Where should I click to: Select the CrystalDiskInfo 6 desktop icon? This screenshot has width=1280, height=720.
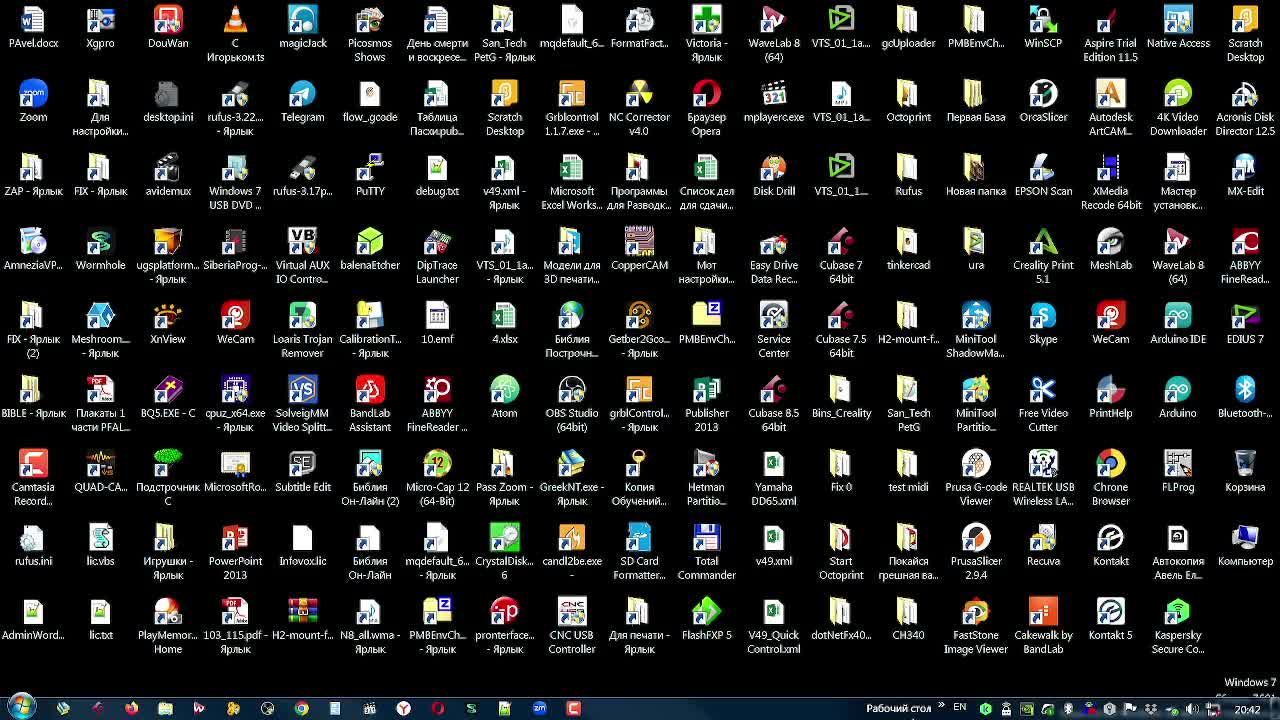coord(504,540)
